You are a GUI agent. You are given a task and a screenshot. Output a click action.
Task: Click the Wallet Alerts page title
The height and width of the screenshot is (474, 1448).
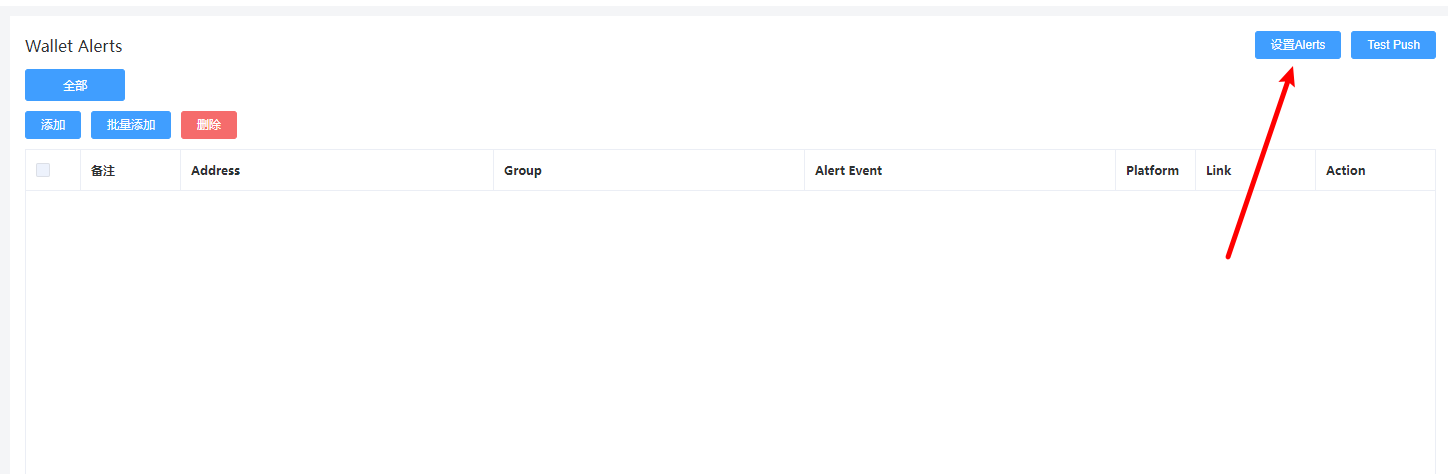[74, 46]
